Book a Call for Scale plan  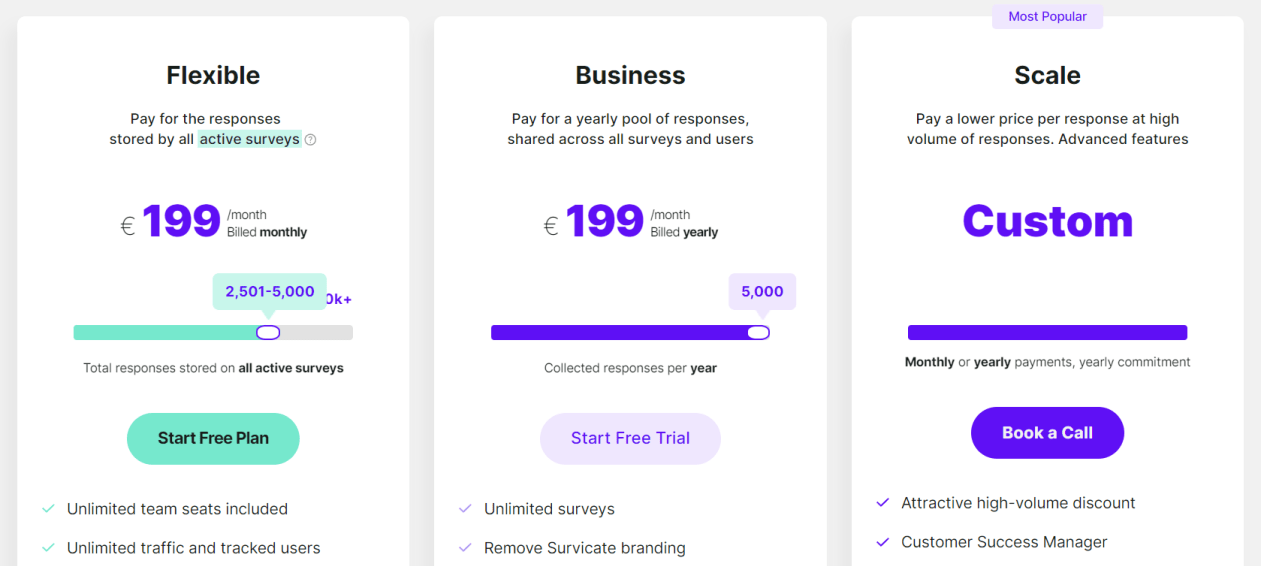(x=1047, y=433)
